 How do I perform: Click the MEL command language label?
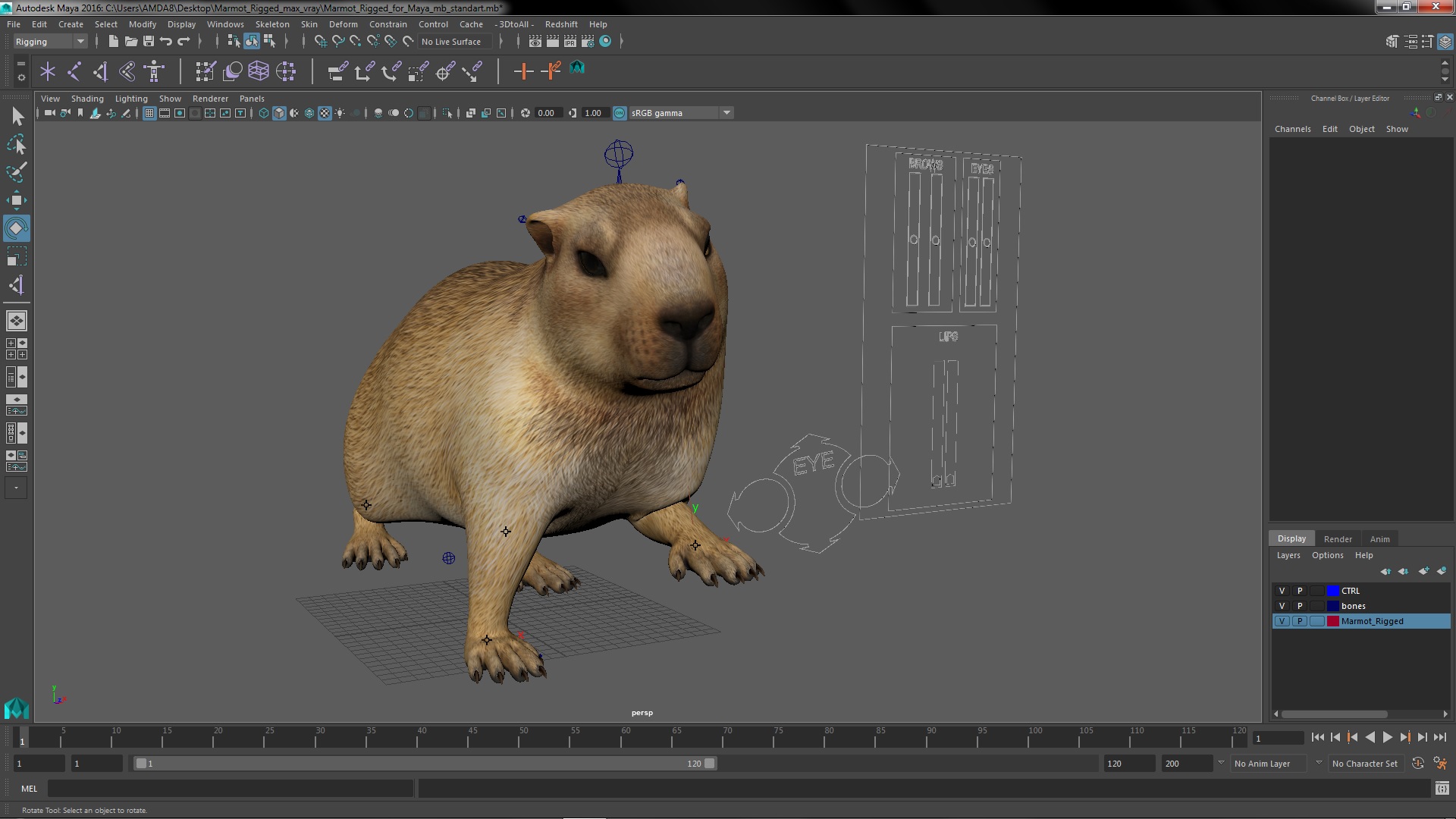(29, 789)
